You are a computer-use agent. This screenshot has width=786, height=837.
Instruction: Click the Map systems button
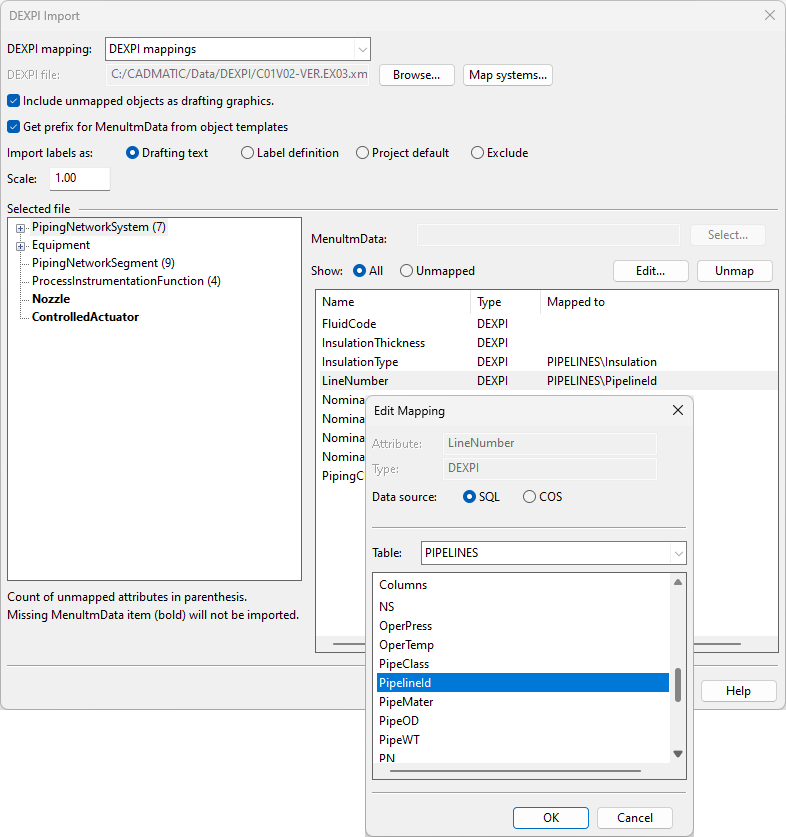point(508,75)
